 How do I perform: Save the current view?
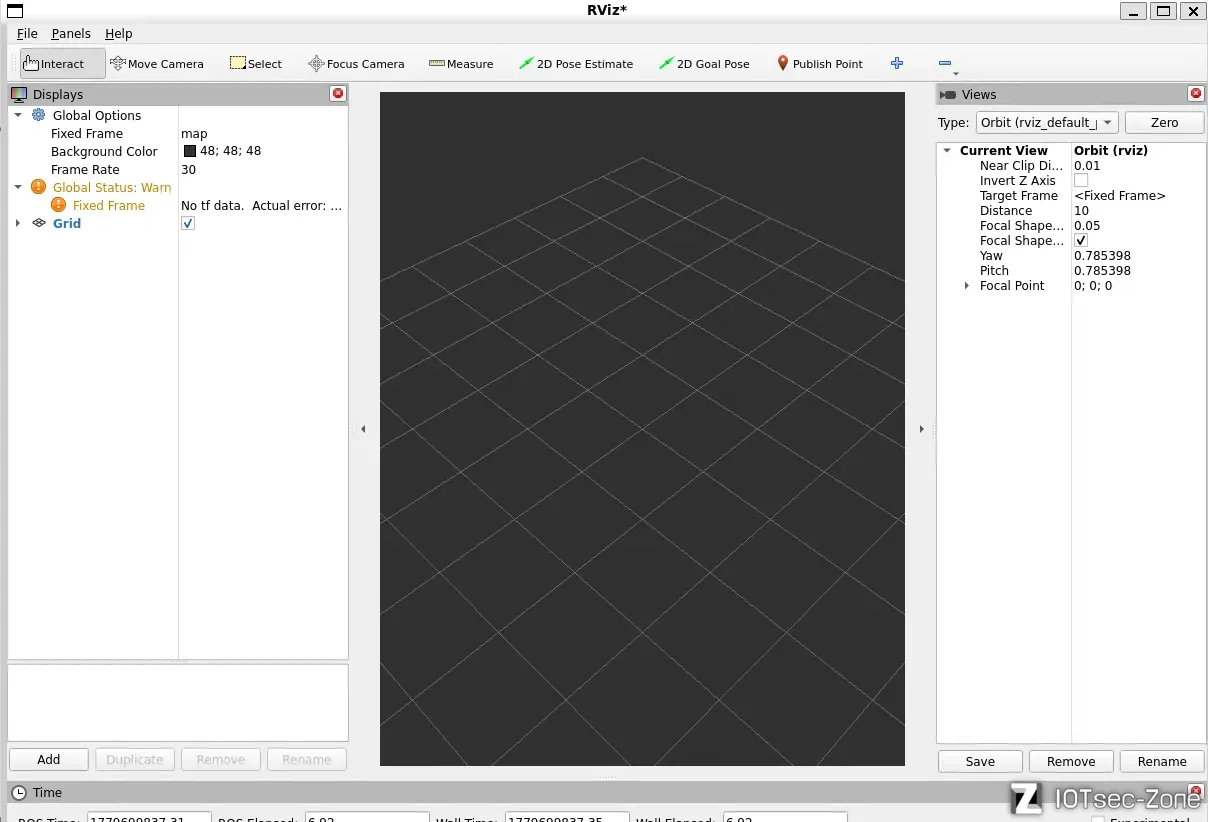980,761
